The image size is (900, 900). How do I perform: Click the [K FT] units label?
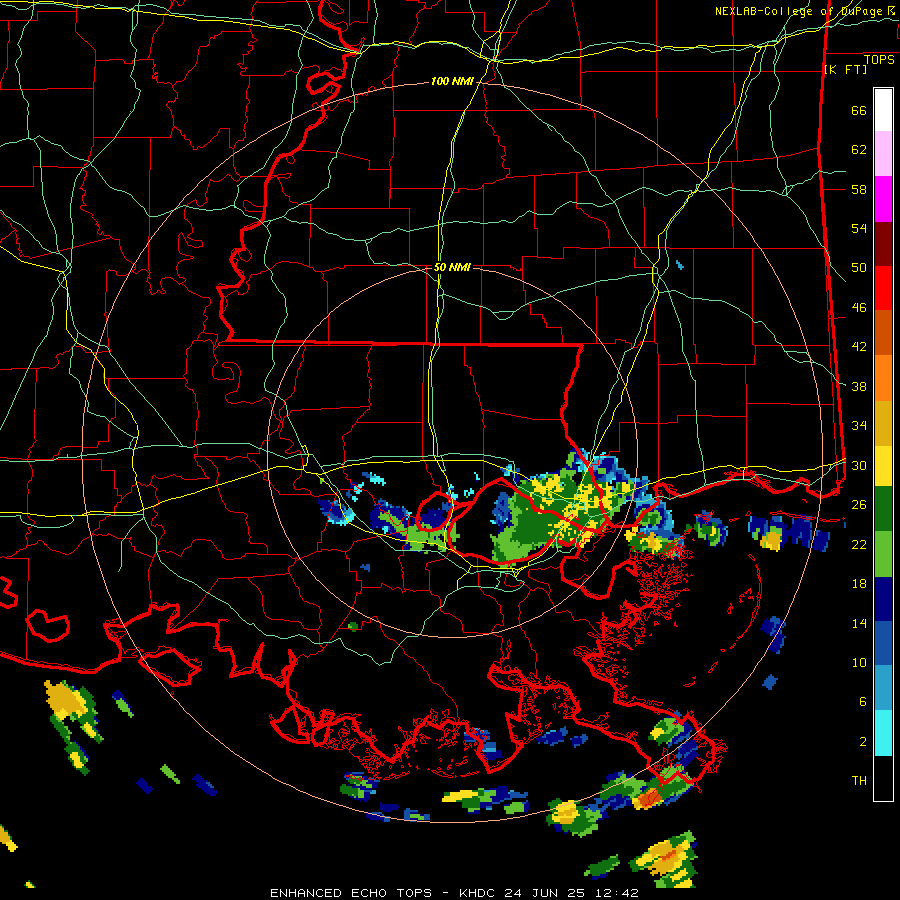tap(845, 70)
